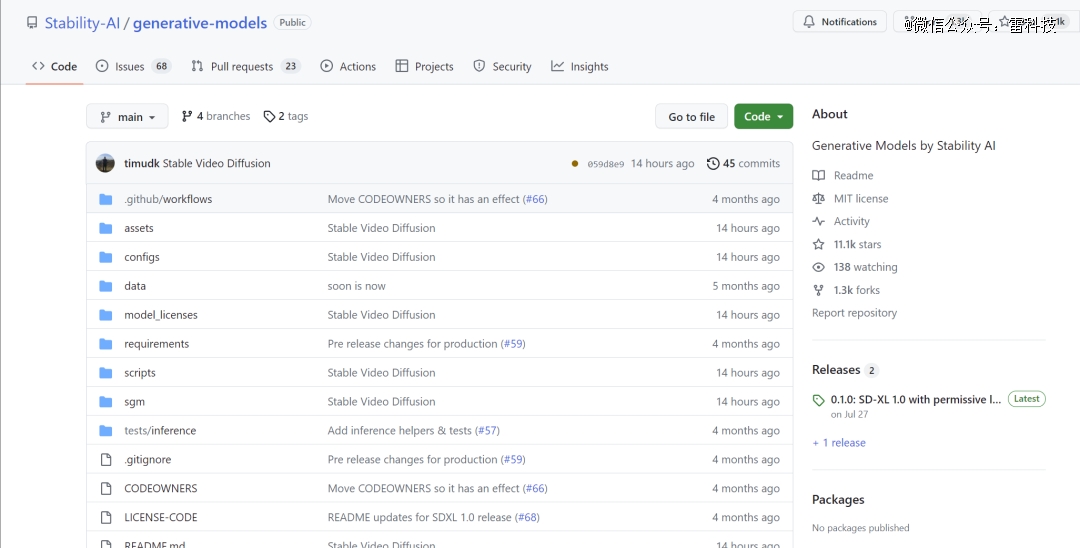Open the model_licenses folder
The width and height of the screenshot is (1080, 548).
[x=161, y=315]
